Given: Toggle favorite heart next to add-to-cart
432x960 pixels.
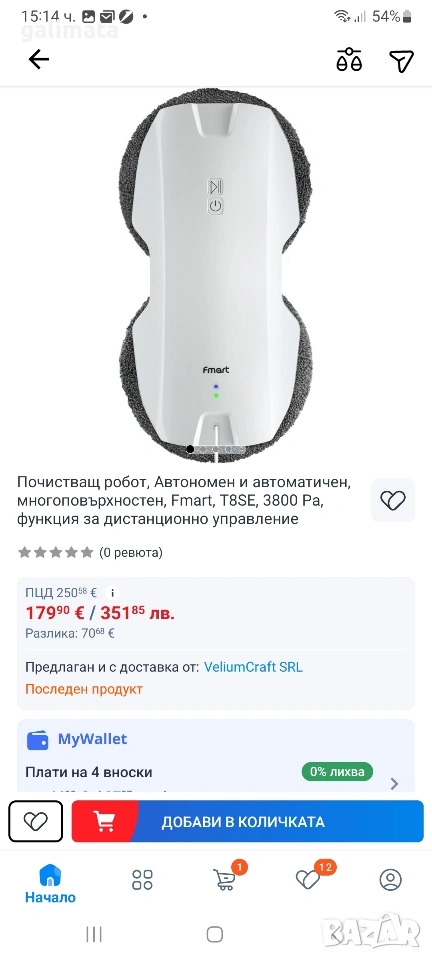Looking at the screenshot, I should click(x=35, y=821).
